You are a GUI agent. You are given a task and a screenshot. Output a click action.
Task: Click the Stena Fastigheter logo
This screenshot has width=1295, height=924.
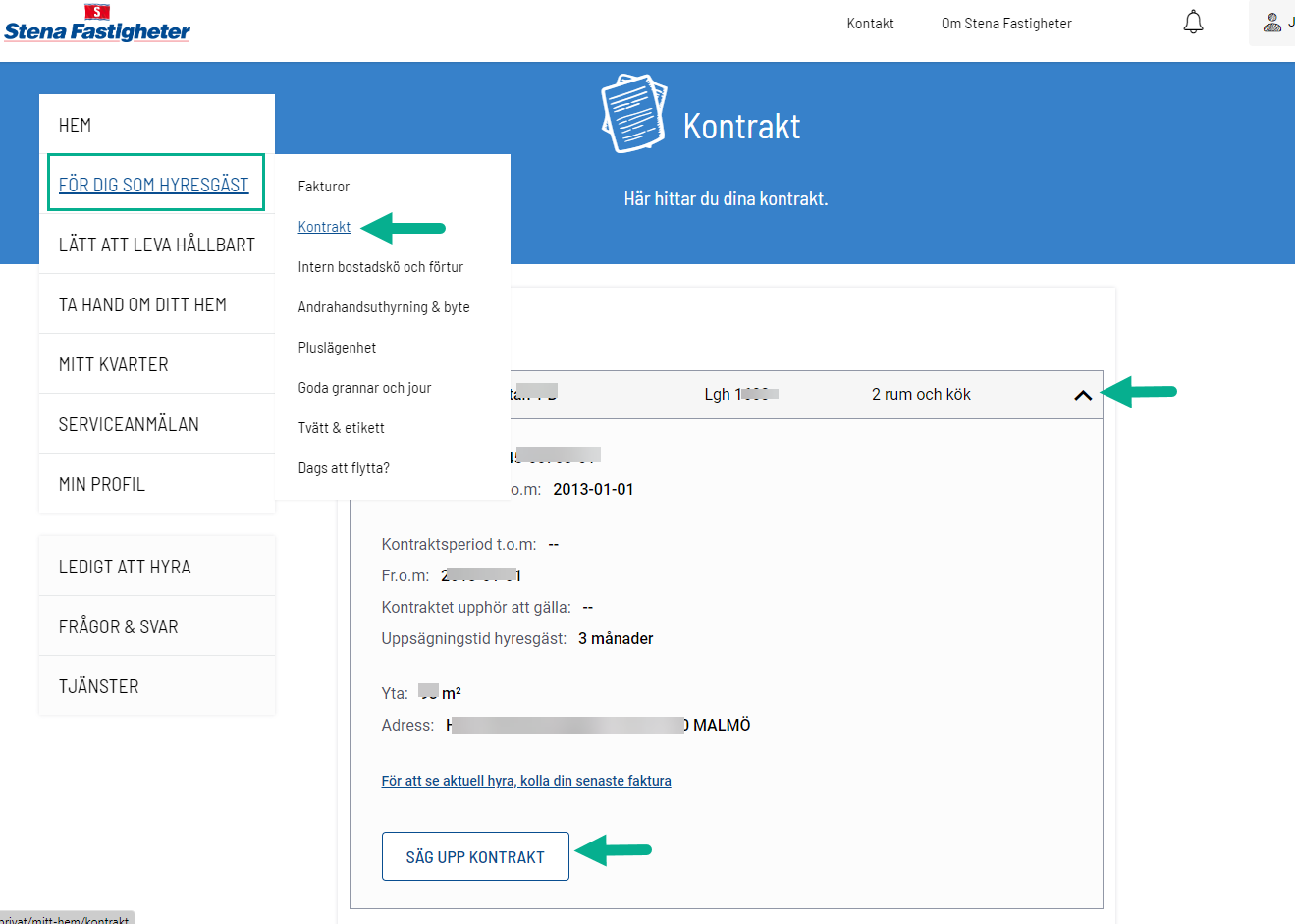tap(97, 25)
